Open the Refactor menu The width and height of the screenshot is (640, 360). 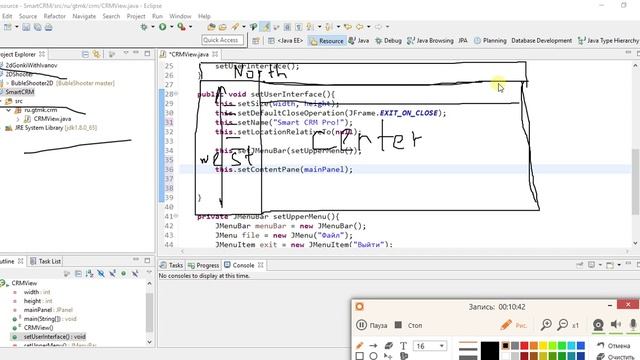pyautogui.click(x=55, y=16)
